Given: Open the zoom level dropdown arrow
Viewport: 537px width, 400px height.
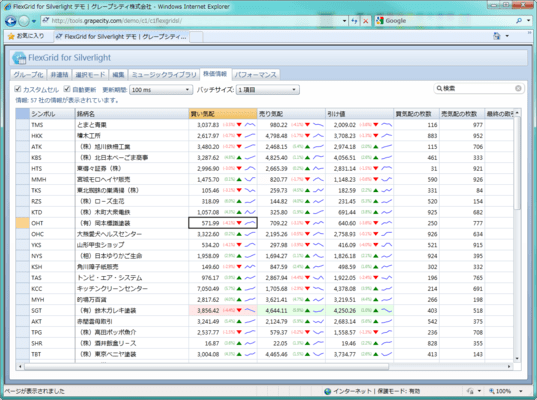Looking at the screenshot, I should [521, 391].
